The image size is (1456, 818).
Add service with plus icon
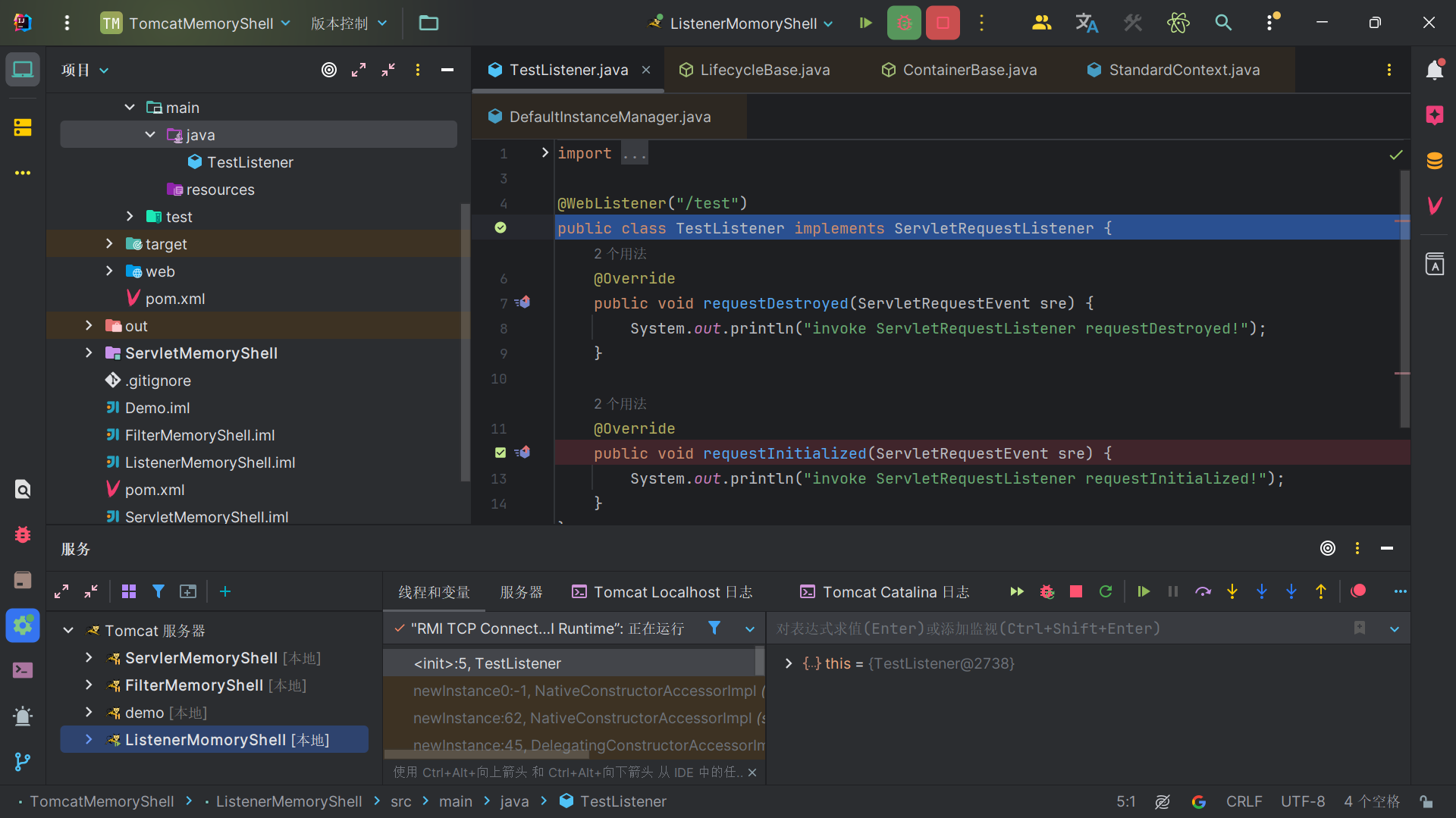click(x=225, y=591)
